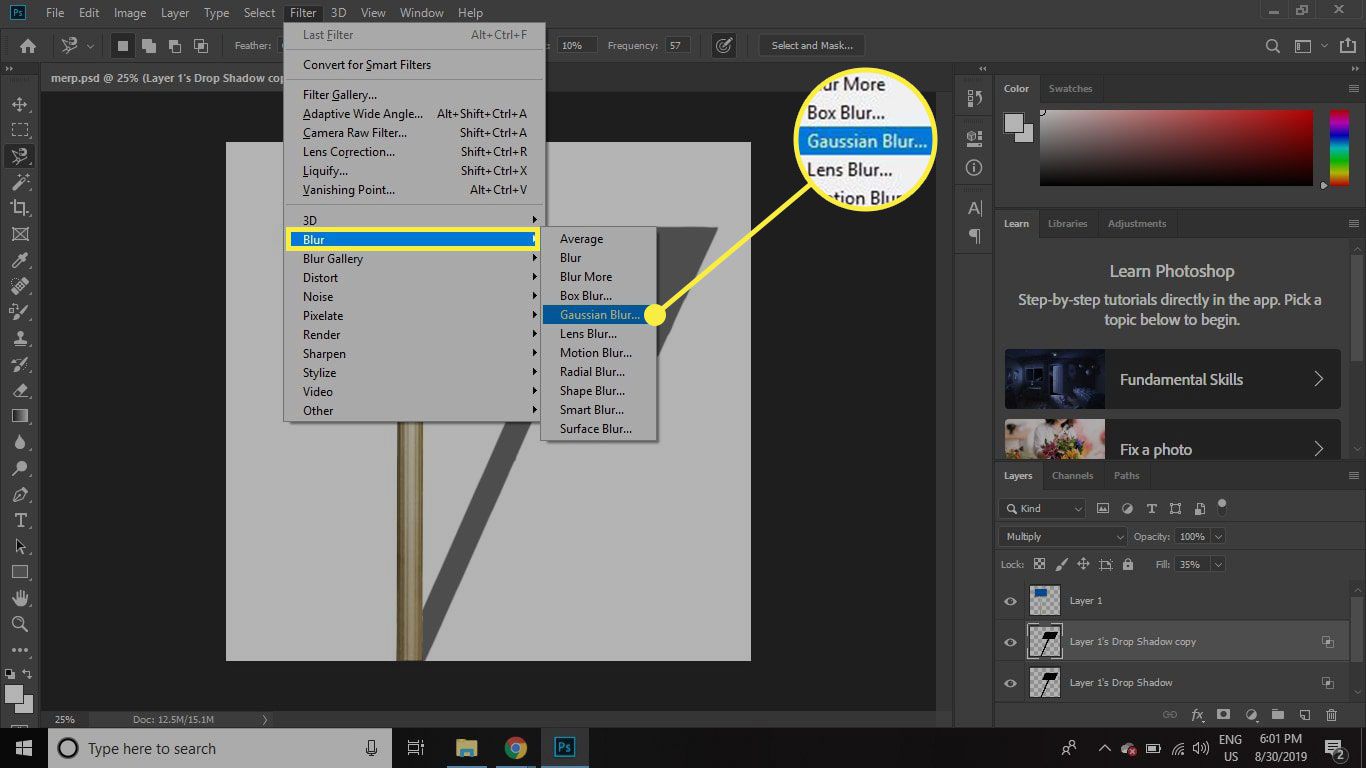Image resolution: width=1366 pixels, height=768 pixels.
Task: Expand the Sharpen submenu
Action: (x=414, y=354)
